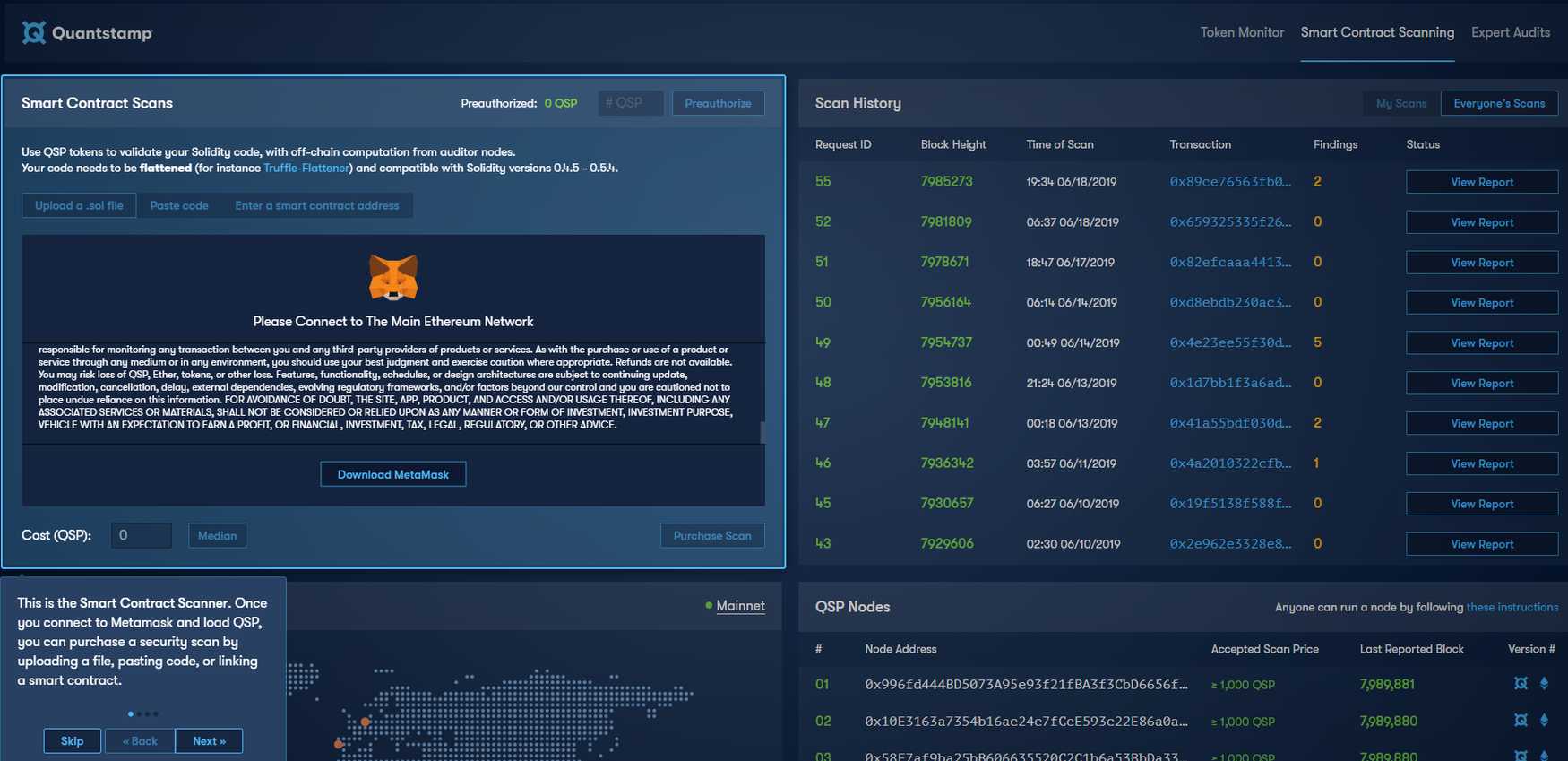Click Quantstamp version icon for node 01
This screenshot has width=1568, height=761.
tap(1521, 684)
